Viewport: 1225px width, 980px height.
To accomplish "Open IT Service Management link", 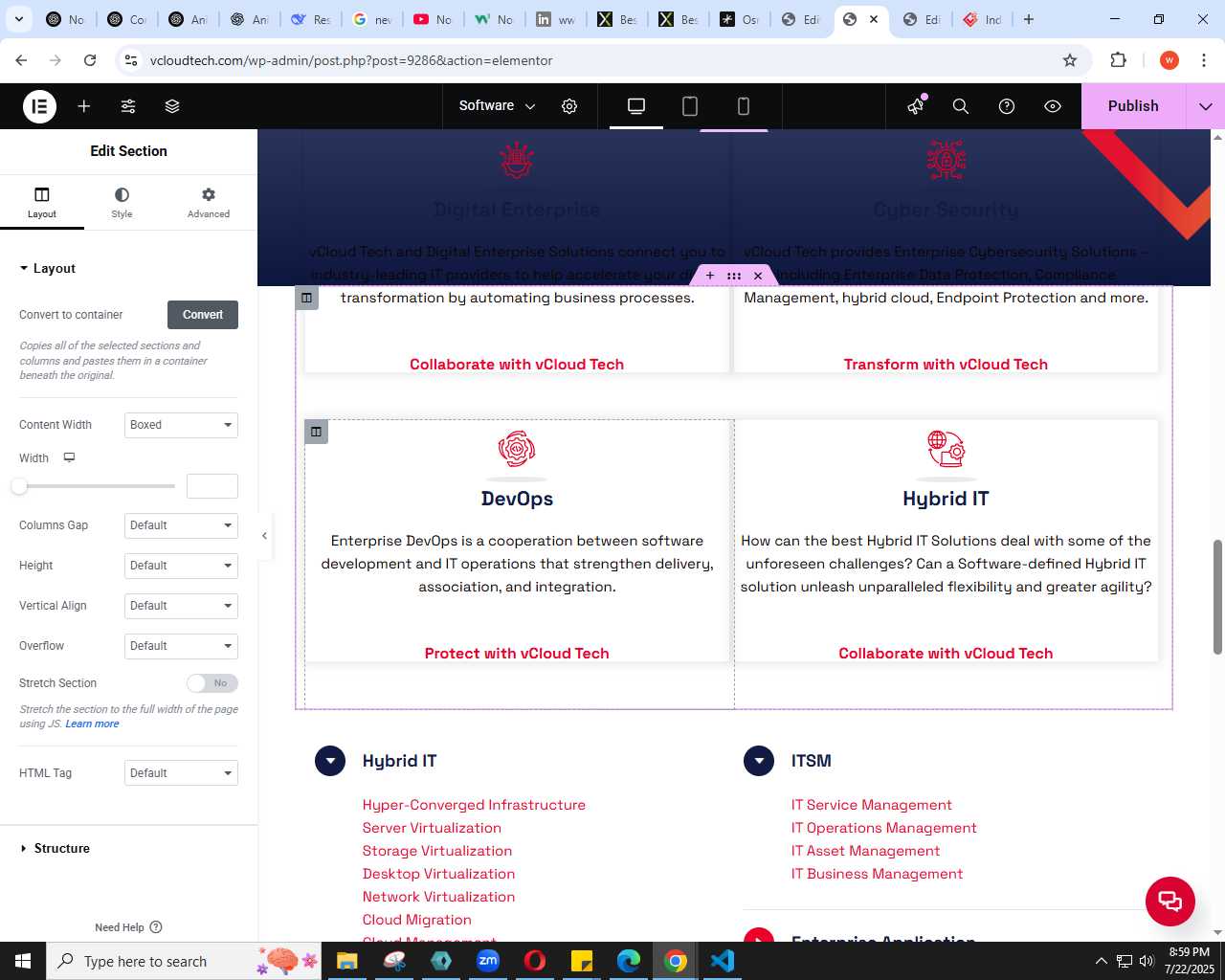I will coord(871,805).
